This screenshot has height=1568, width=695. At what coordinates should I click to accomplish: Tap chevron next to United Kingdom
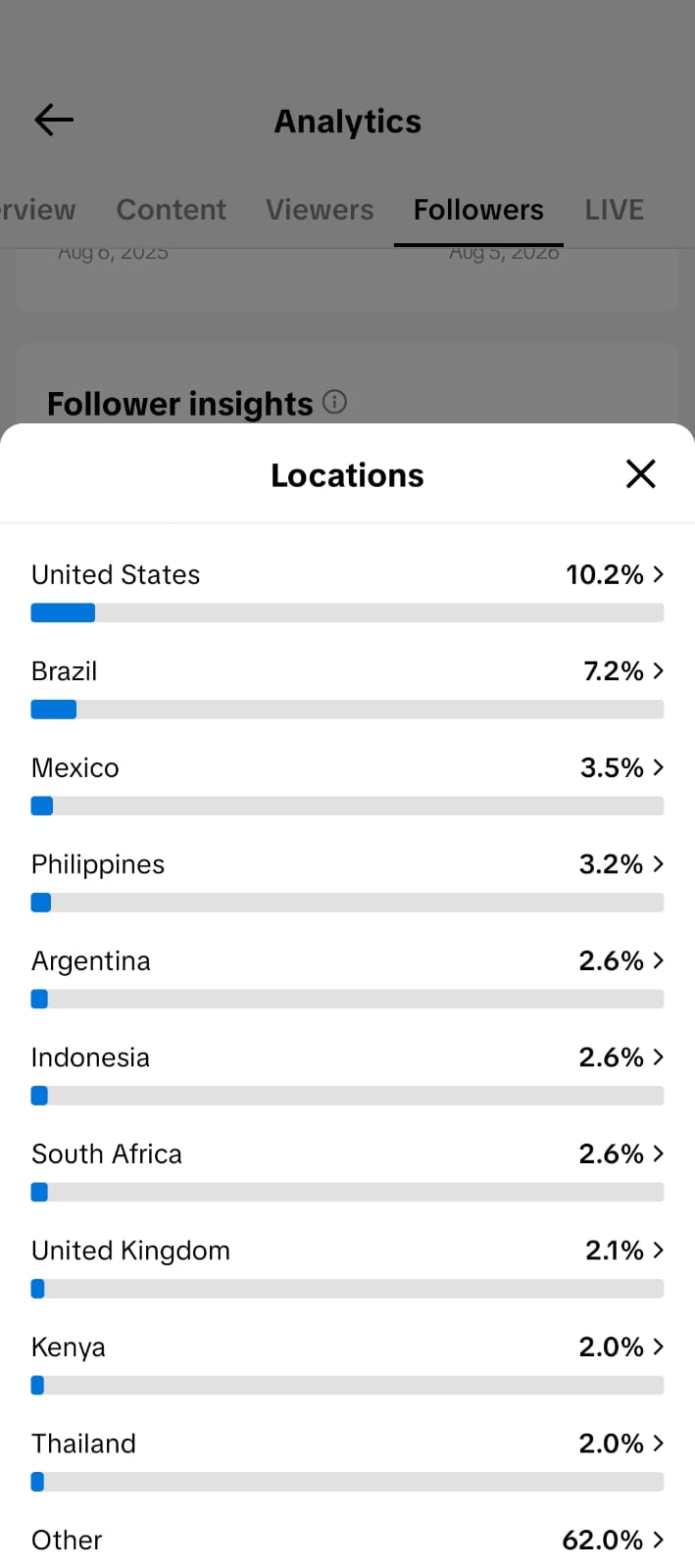(x=659, y=1250)
